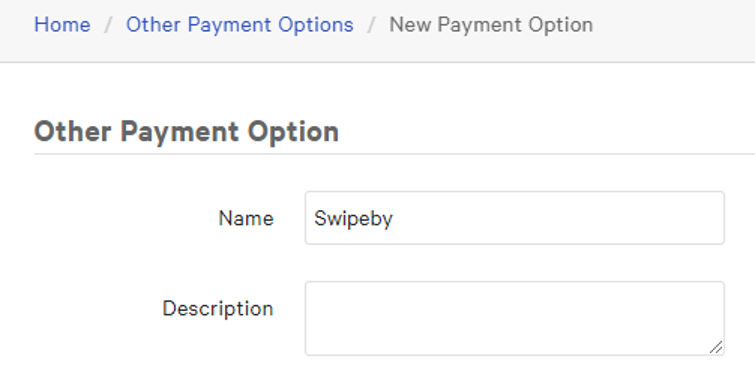Screen dimensions: 756x372
Task: Click the slash separator after Home
Action: [x=108, y=25]
